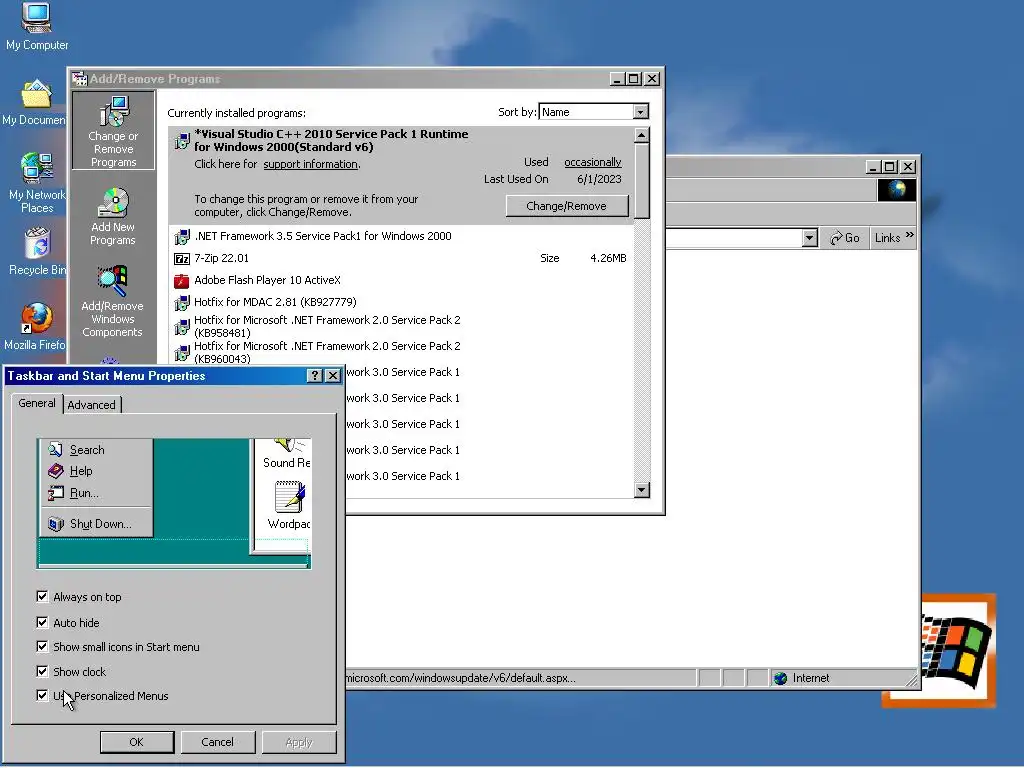Click the Internet zone globe in the status bar

coord(780,679)
